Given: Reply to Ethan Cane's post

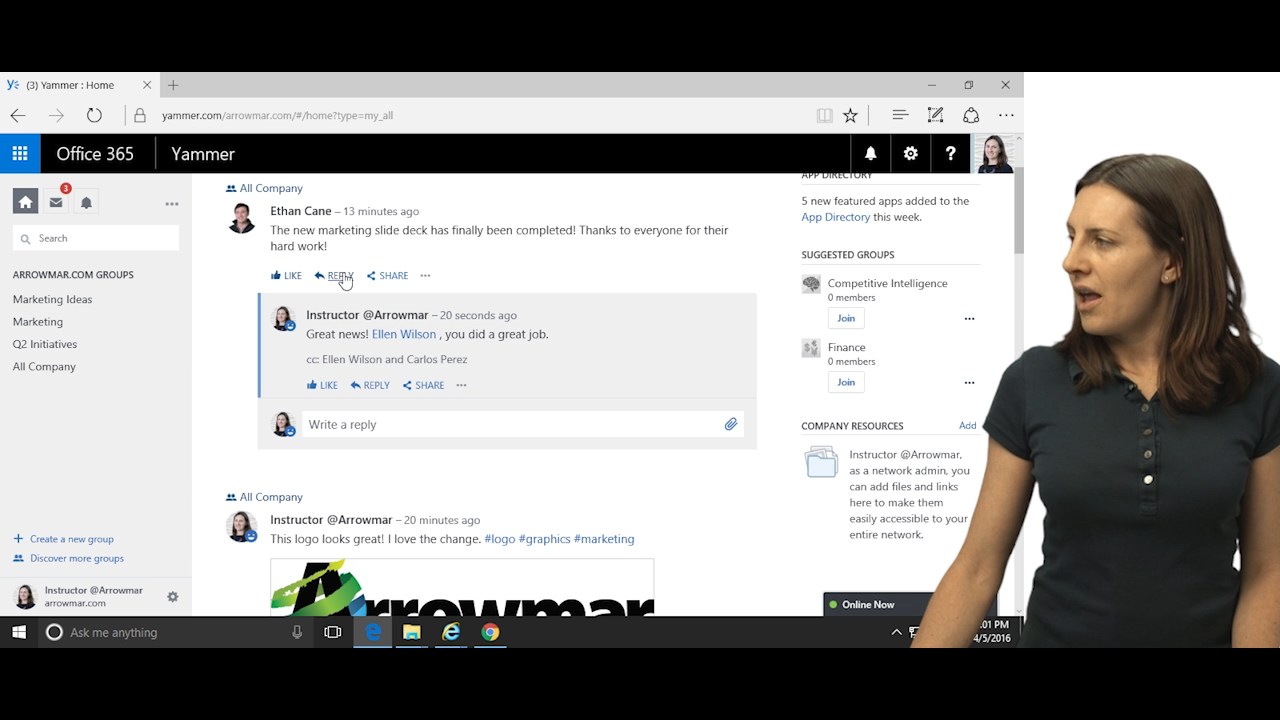Looking at the screenshot, I should click(334, 276).
